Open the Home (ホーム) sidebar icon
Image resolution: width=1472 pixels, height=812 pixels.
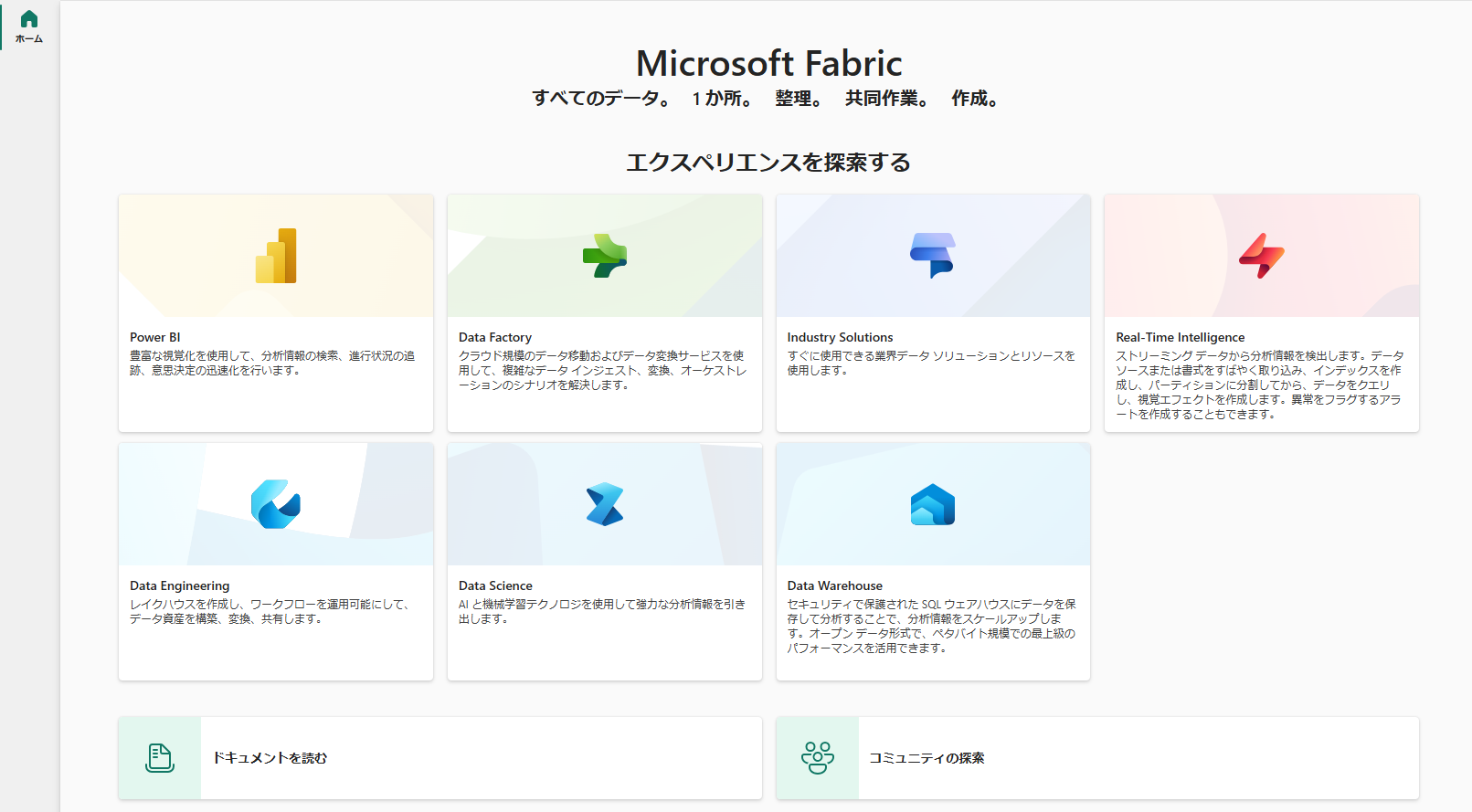29,26
